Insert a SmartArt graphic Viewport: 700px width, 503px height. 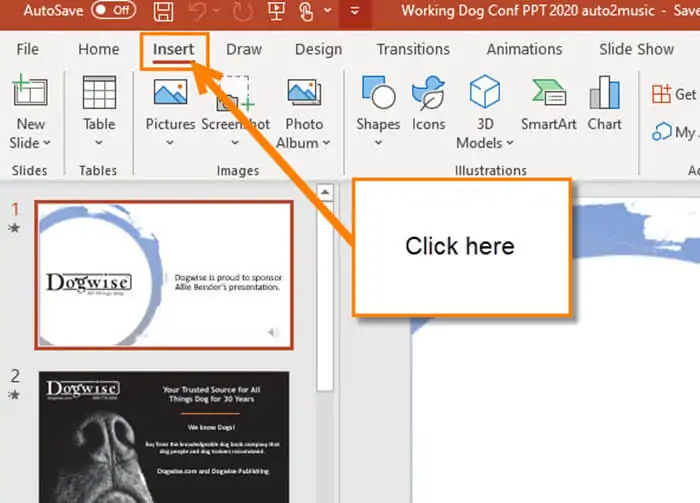coord(549,104)
